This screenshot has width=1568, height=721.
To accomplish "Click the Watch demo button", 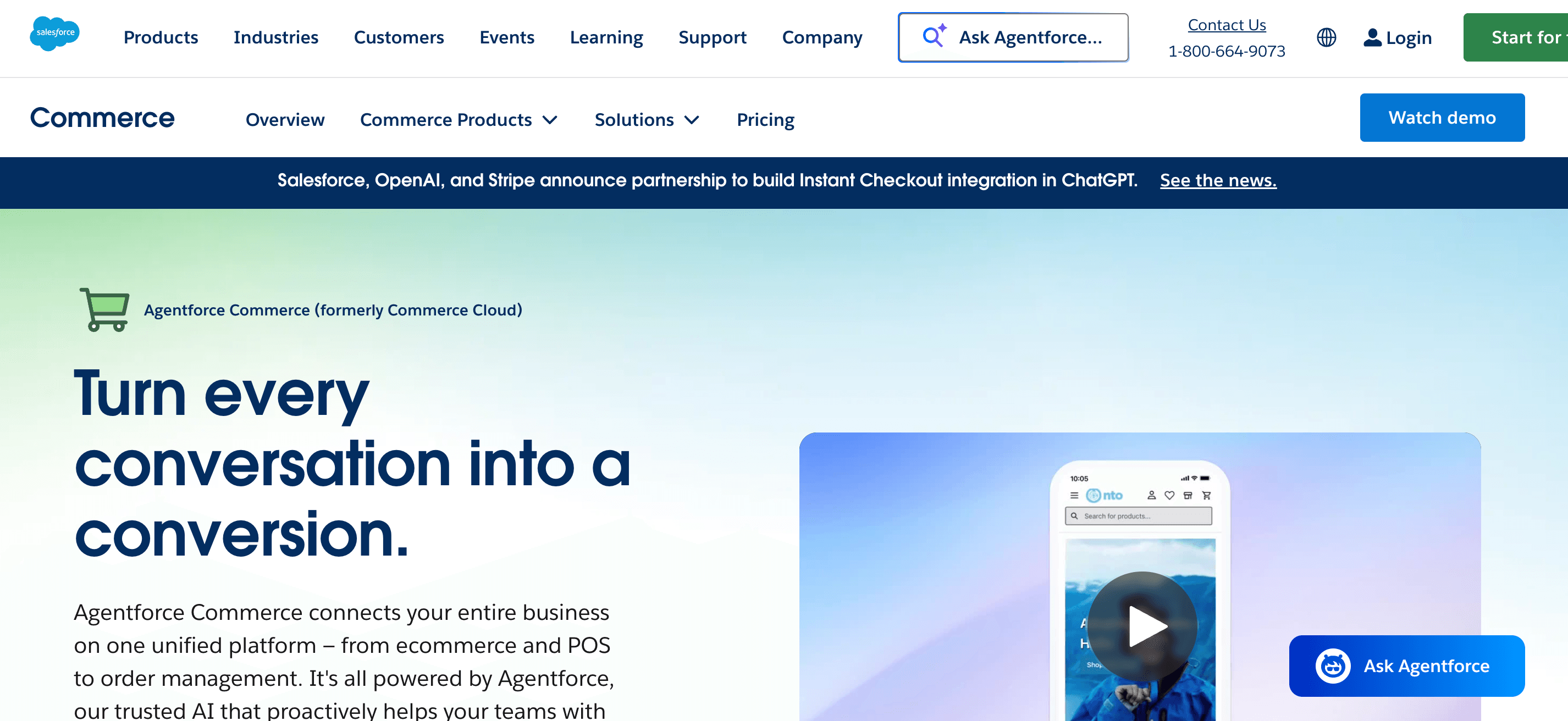I will pyautogui.click(x=1442, y=117).
